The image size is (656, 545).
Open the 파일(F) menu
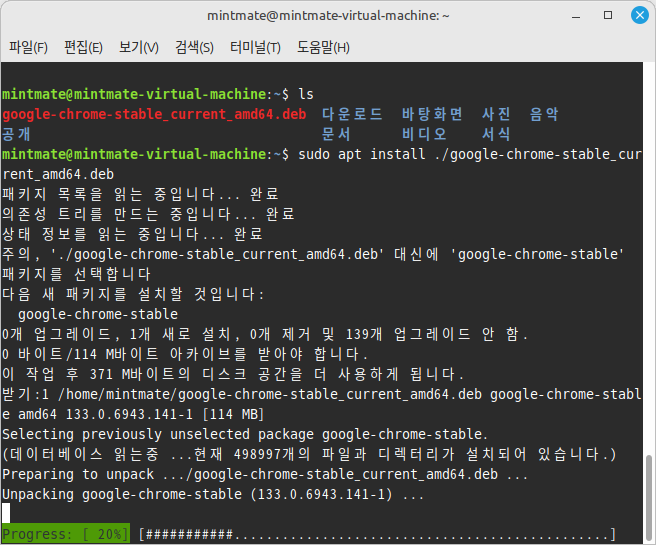(x=28, y=47)
